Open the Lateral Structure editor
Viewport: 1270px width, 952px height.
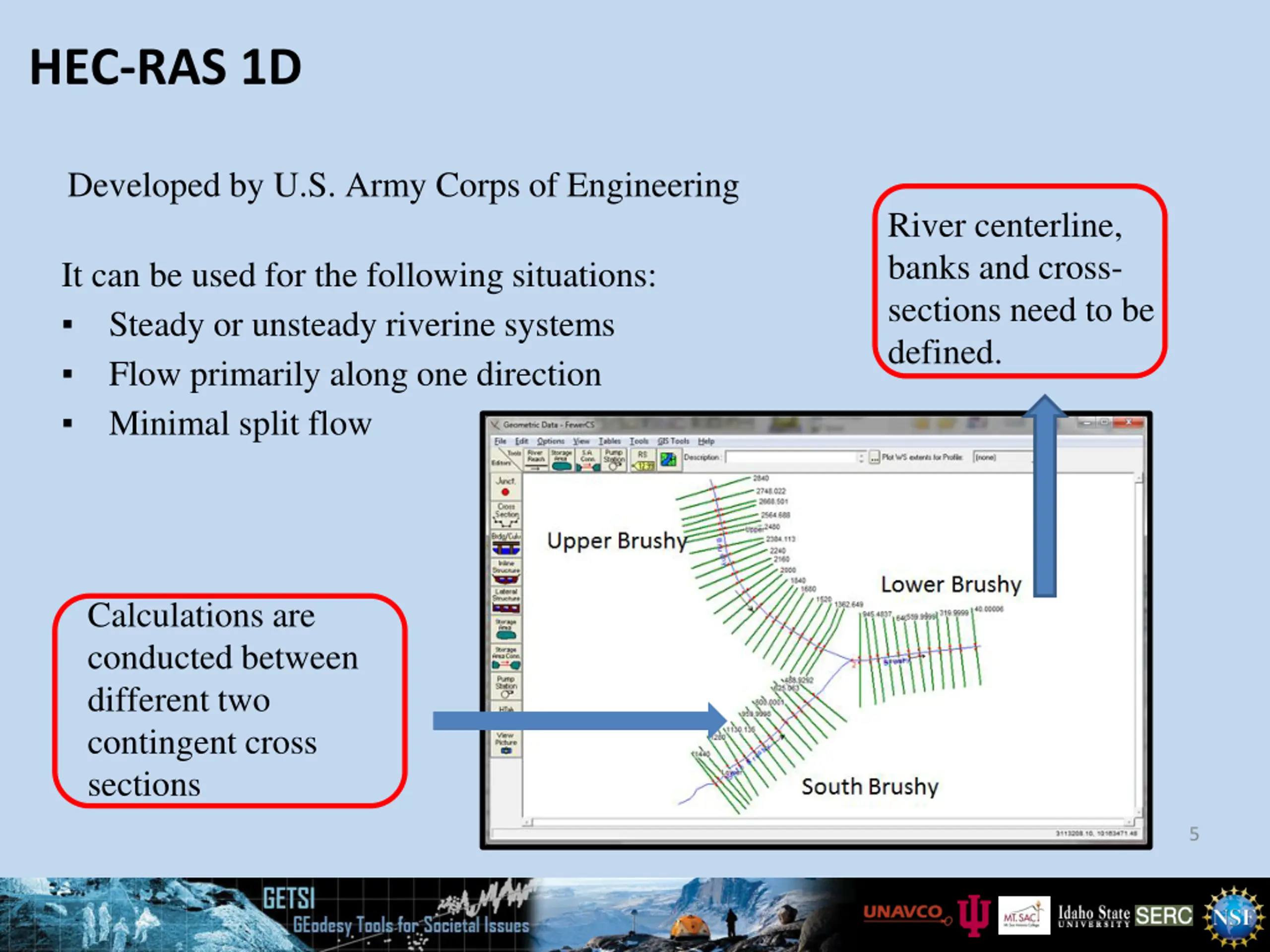tap(506, 599)
